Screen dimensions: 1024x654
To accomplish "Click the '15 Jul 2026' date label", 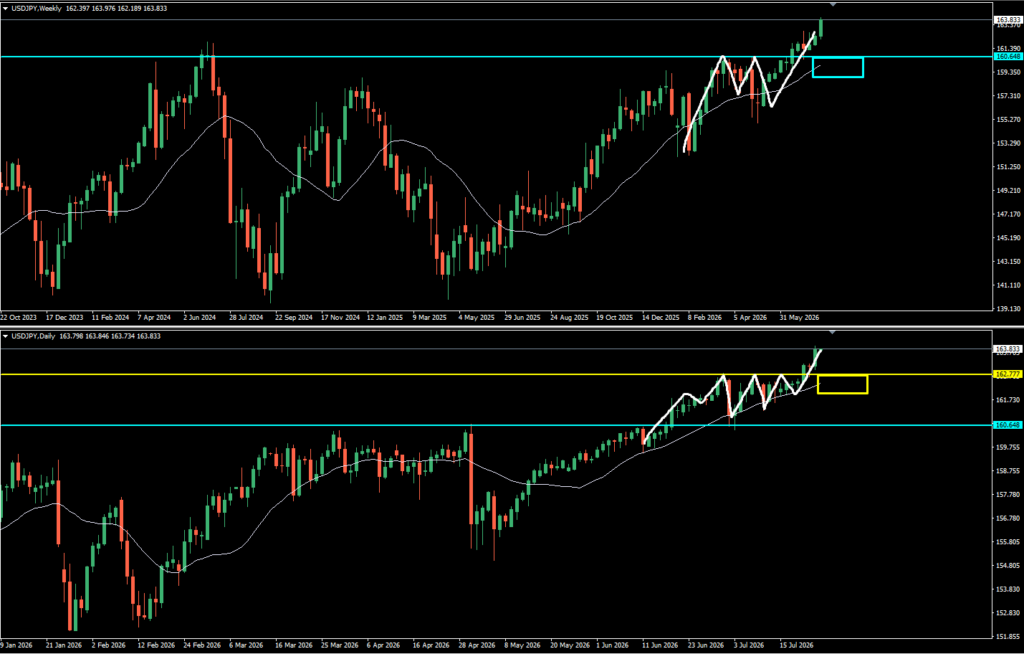I will [798, 646].
